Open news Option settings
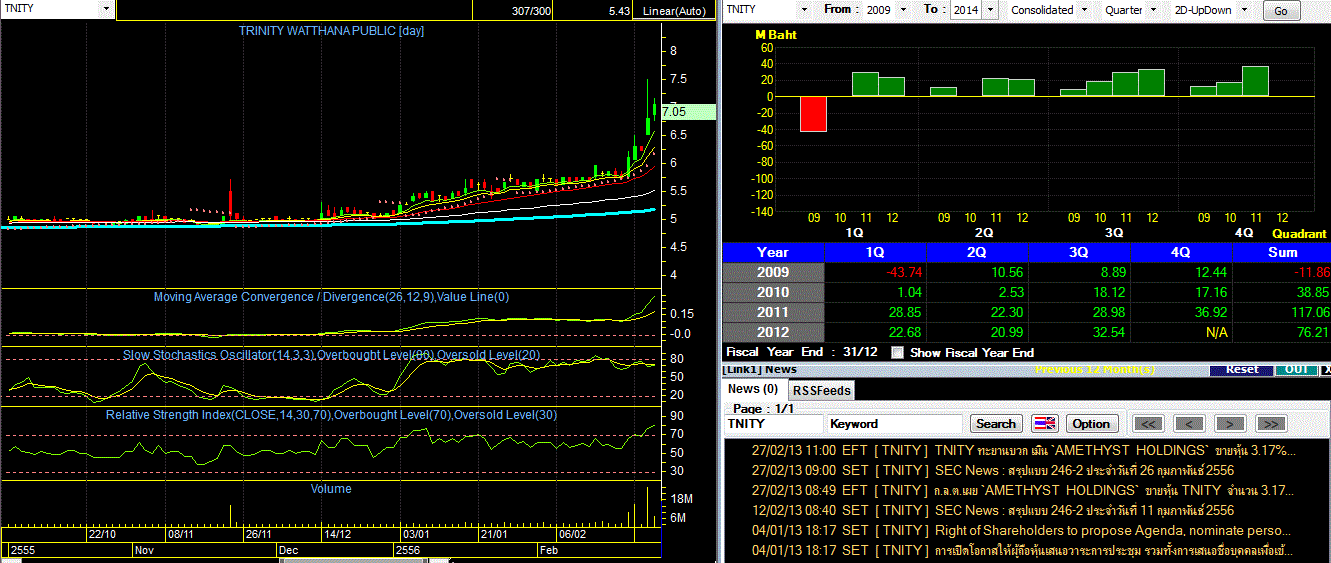This screenshot has height=563, width=1331. [x=1091, y=424]
